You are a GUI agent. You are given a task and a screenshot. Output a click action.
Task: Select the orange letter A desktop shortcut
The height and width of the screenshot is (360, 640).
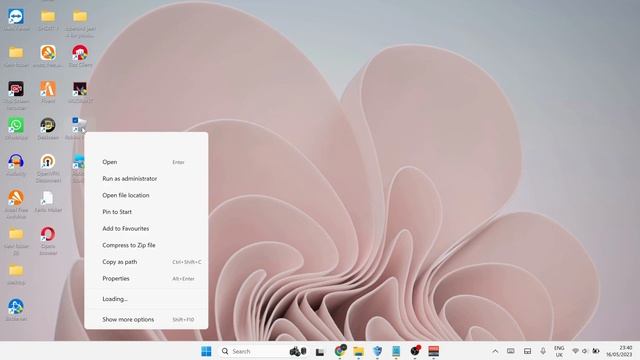pyautogui.click(x=48, y=89)
